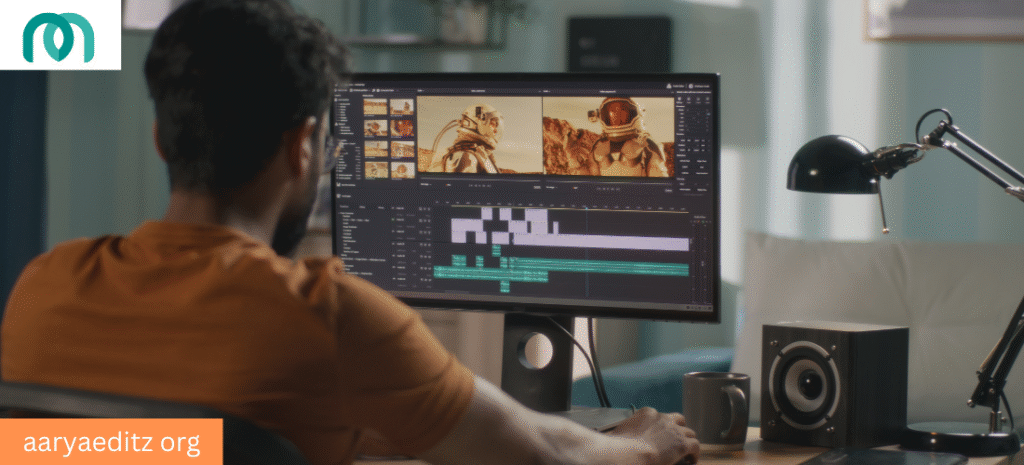Click the program preview of the front-facing astronaut
The height and width of the screenshot is (465, 1024).
point(608,137)
